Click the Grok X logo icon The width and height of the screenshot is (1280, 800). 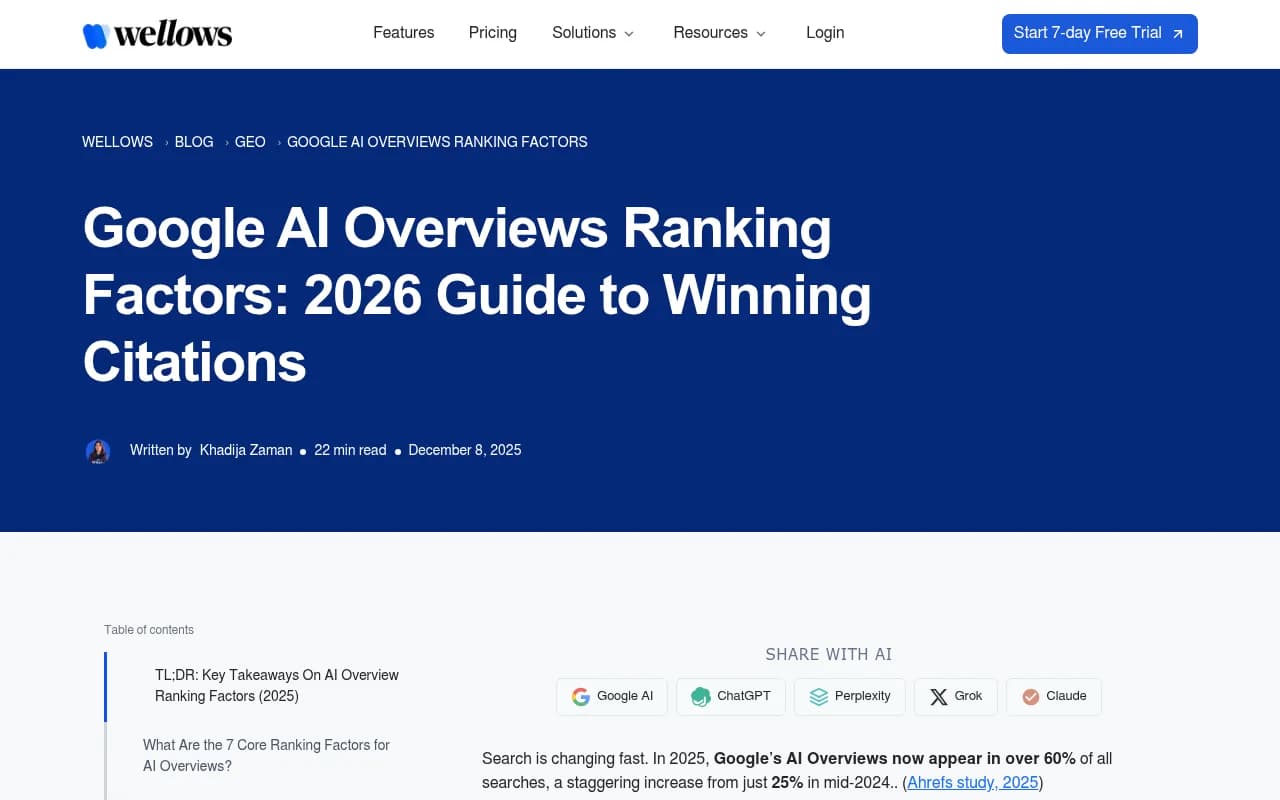point(938,697)
